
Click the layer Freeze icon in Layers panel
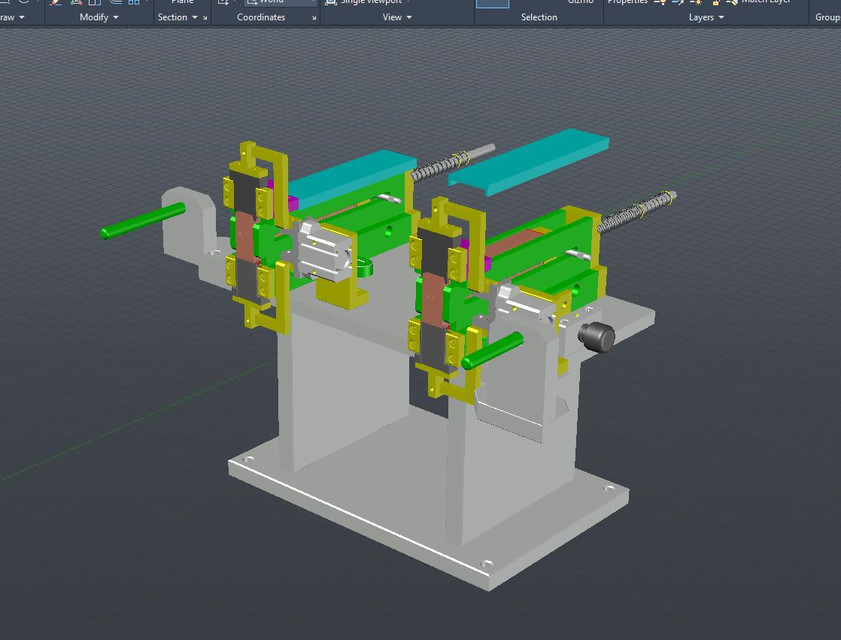pyautogui.click(x=698, y=3)
